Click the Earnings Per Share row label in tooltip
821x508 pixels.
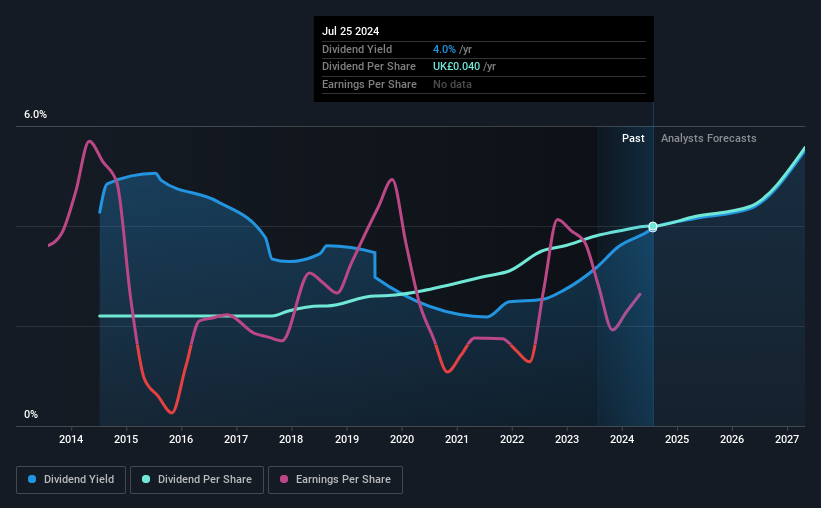369,84
